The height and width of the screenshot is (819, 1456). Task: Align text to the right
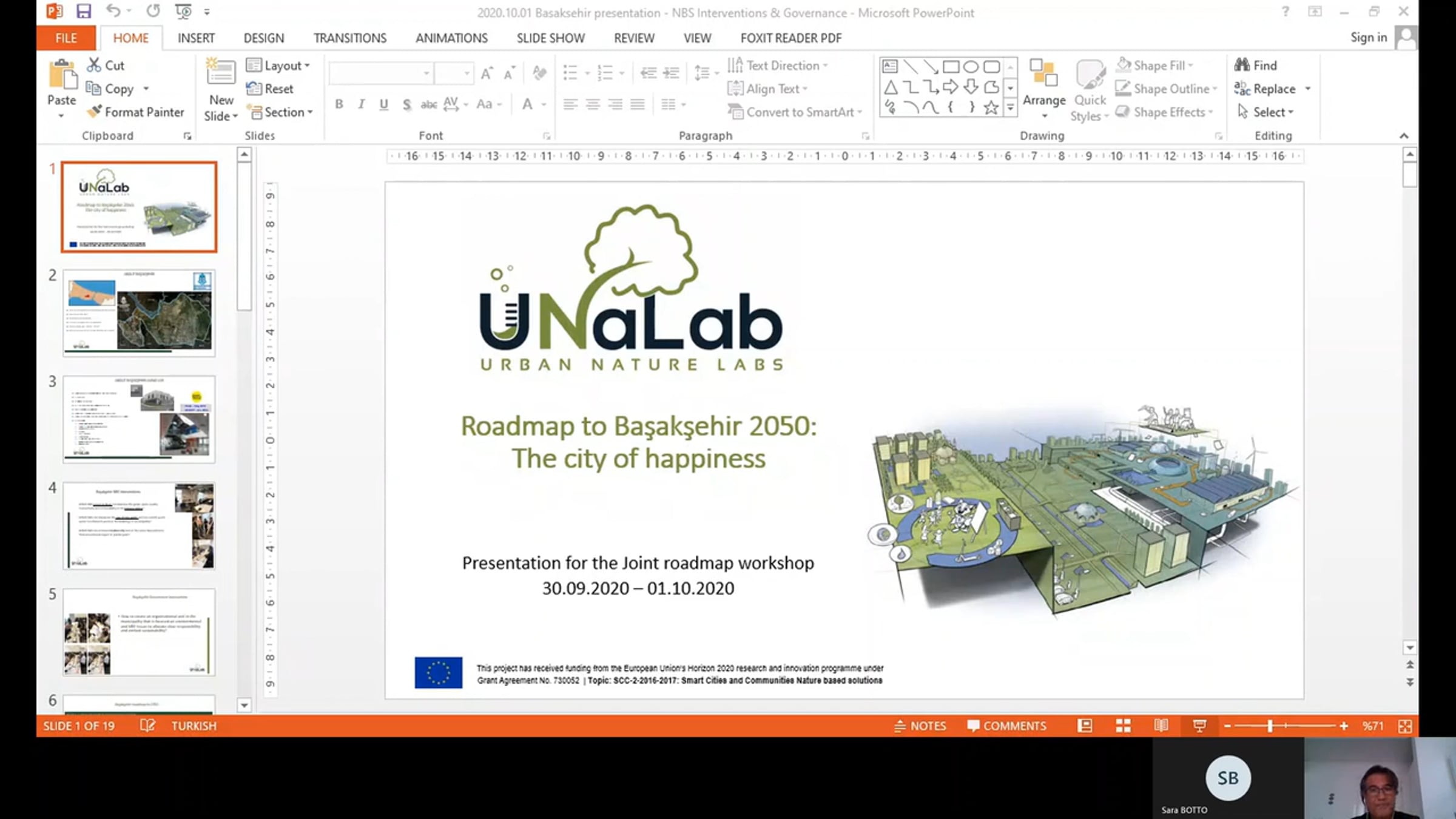click(x=615, y=104)
